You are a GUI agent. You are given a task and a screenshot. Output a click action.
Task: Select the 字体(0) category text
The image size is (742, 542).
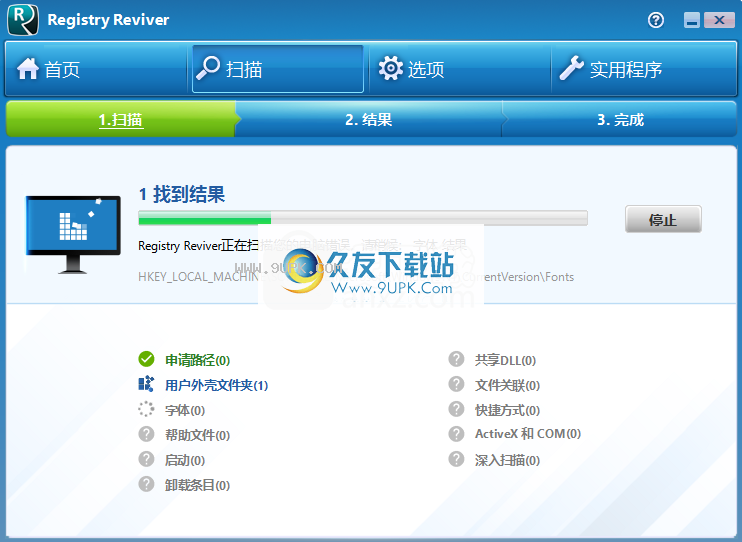185,410
